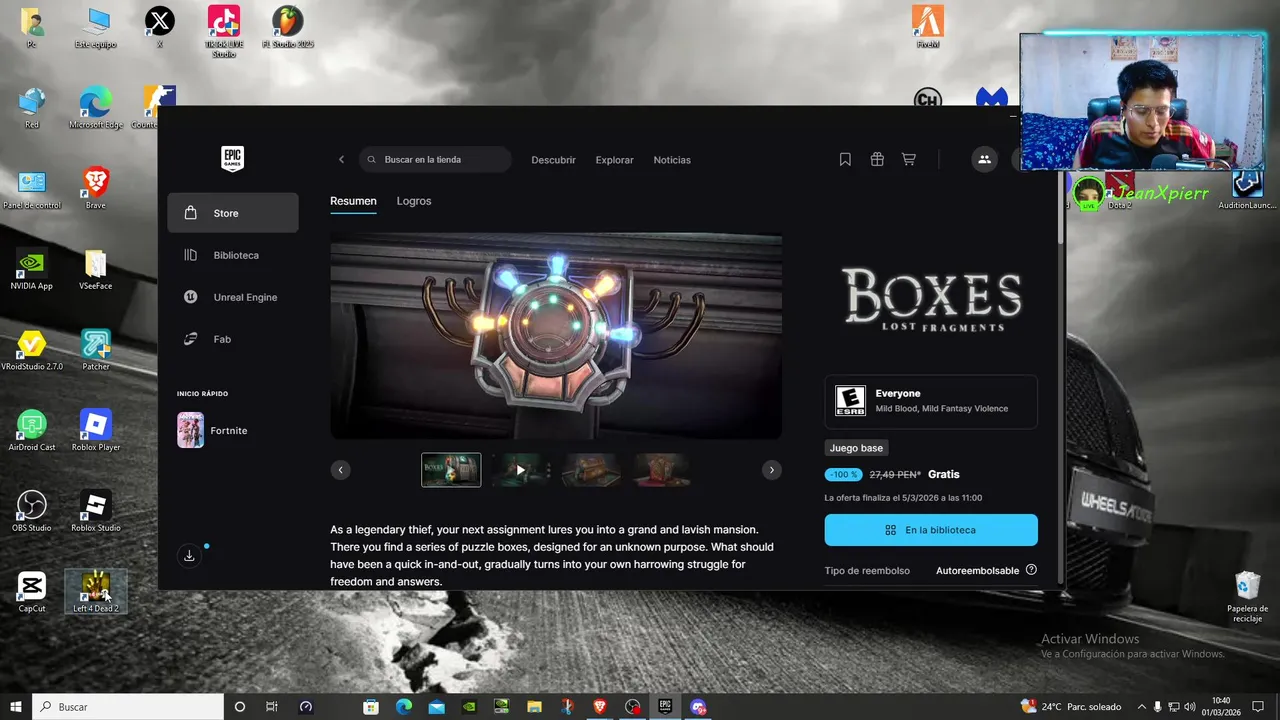The image size is (1280, 720).
Task: Click the ESRB Everyone rating box
Action: pyautogui.click(x=931, y=401)
